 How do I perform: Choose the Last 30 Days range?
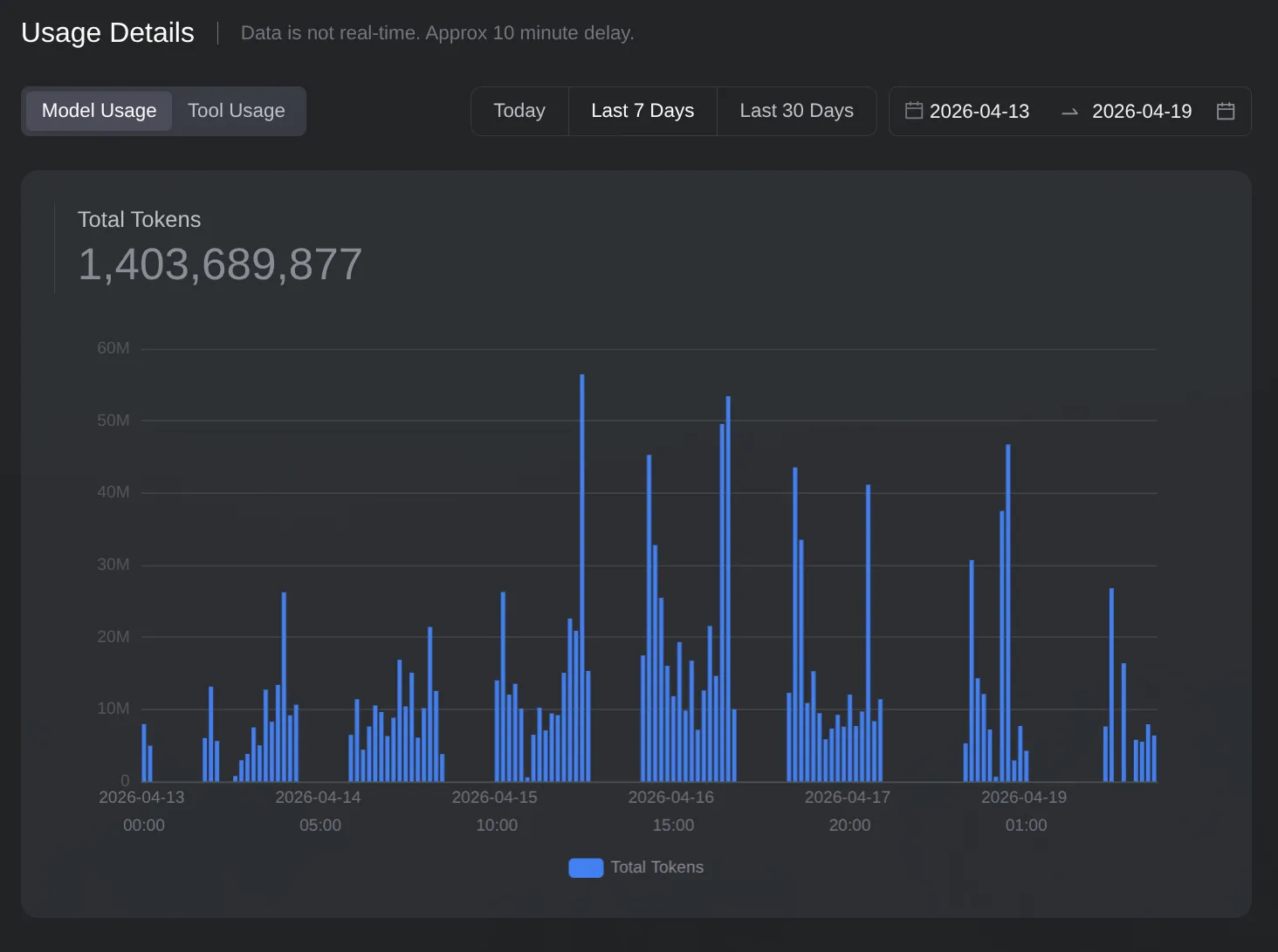[x=795, y=111]
